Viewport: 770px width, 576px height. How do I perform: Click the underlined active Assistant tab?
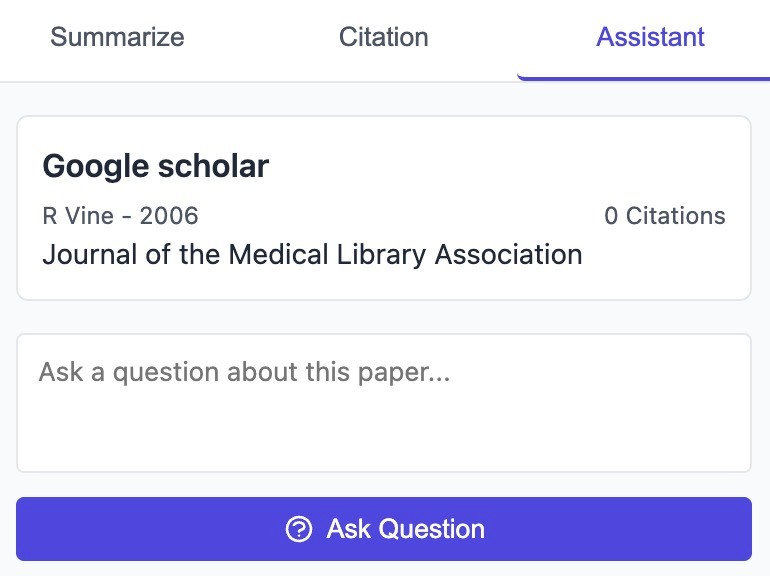[x=650, y=38]
